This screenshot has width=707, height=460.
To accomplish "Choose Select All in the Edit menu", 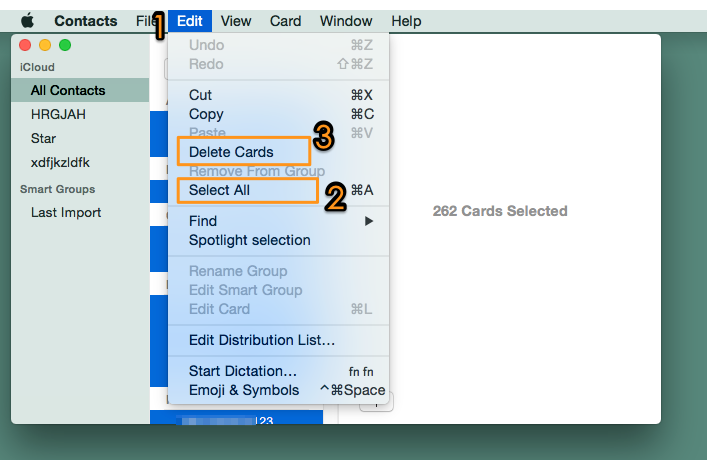I will 279,190.
